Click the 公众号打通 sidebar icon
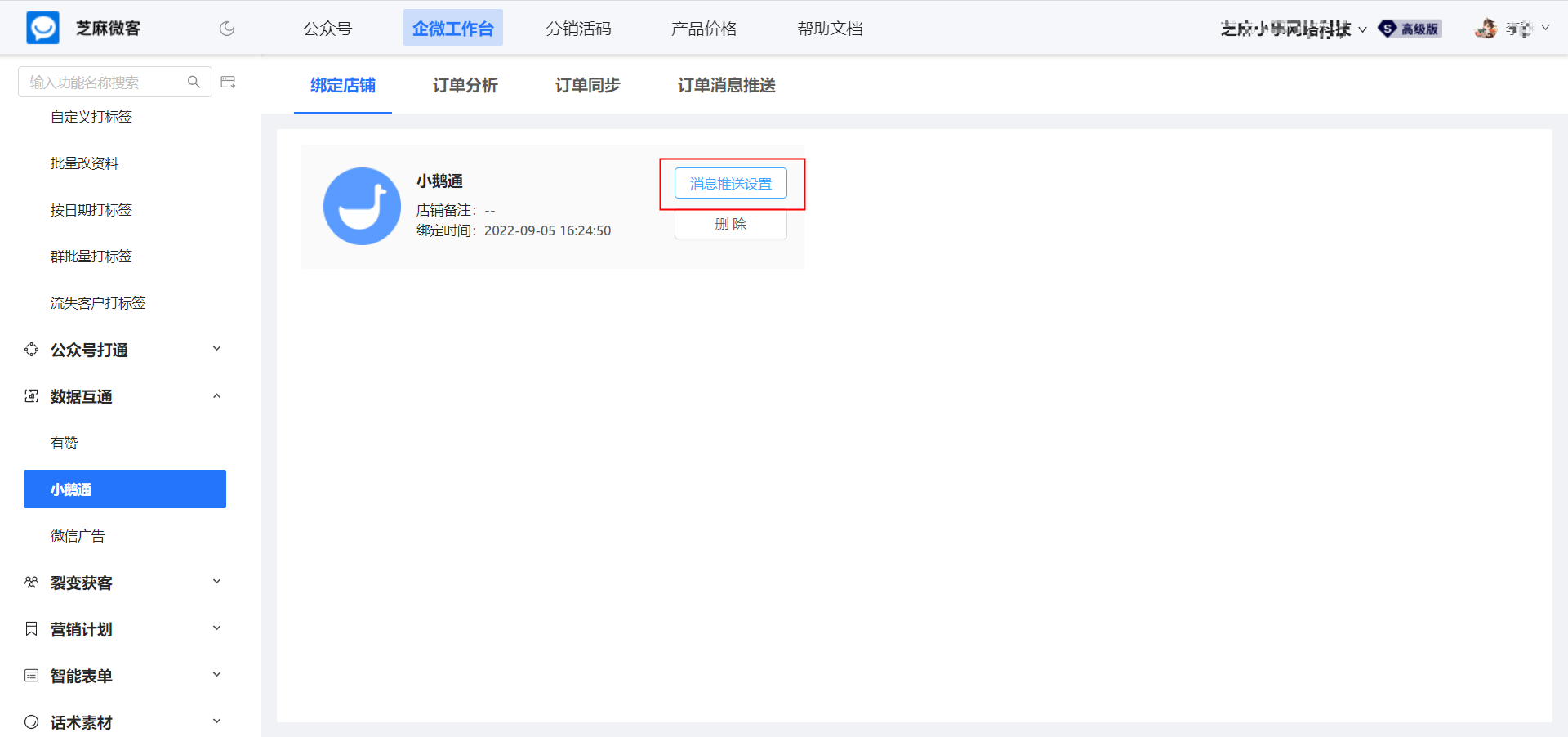 (x=32, y=350)
